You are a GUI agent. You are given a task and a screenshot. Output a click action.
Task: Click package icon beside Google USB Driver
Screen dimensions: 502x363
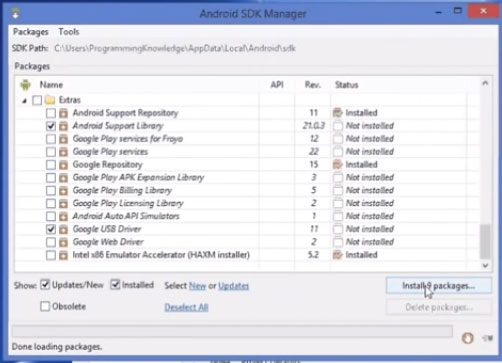[x=63, y=229]
